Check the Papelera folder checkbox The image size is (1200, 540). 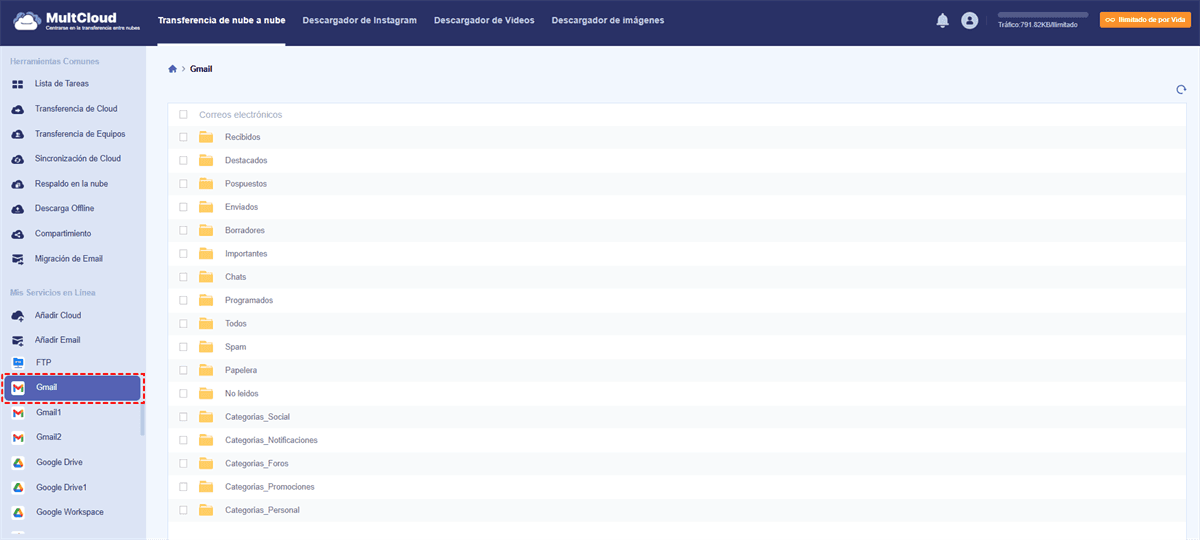[x=183, y=370]
